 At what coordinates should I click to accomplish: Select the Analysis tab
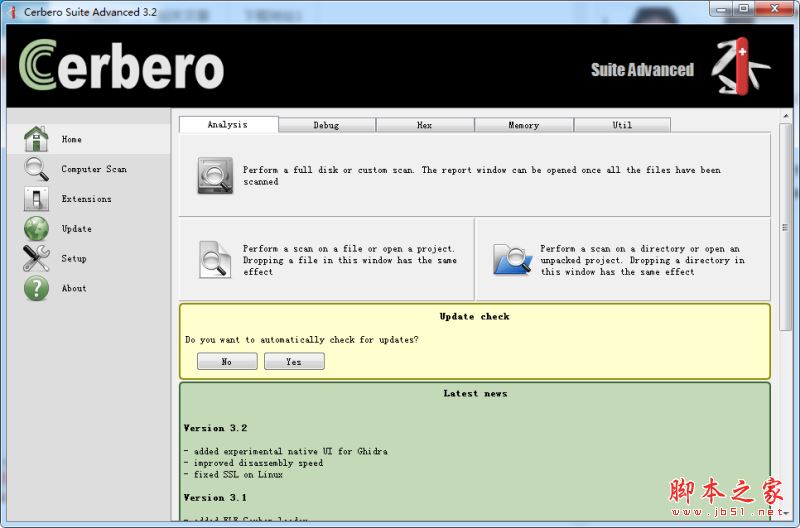tap(228, 124)
